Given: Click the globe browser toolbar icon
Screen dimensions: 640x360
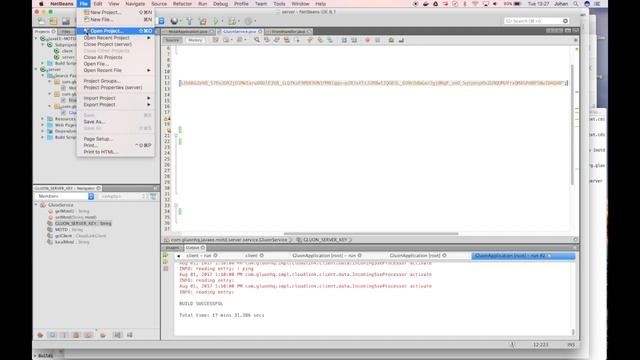Looking at the screenshot, I should [175, 21].
